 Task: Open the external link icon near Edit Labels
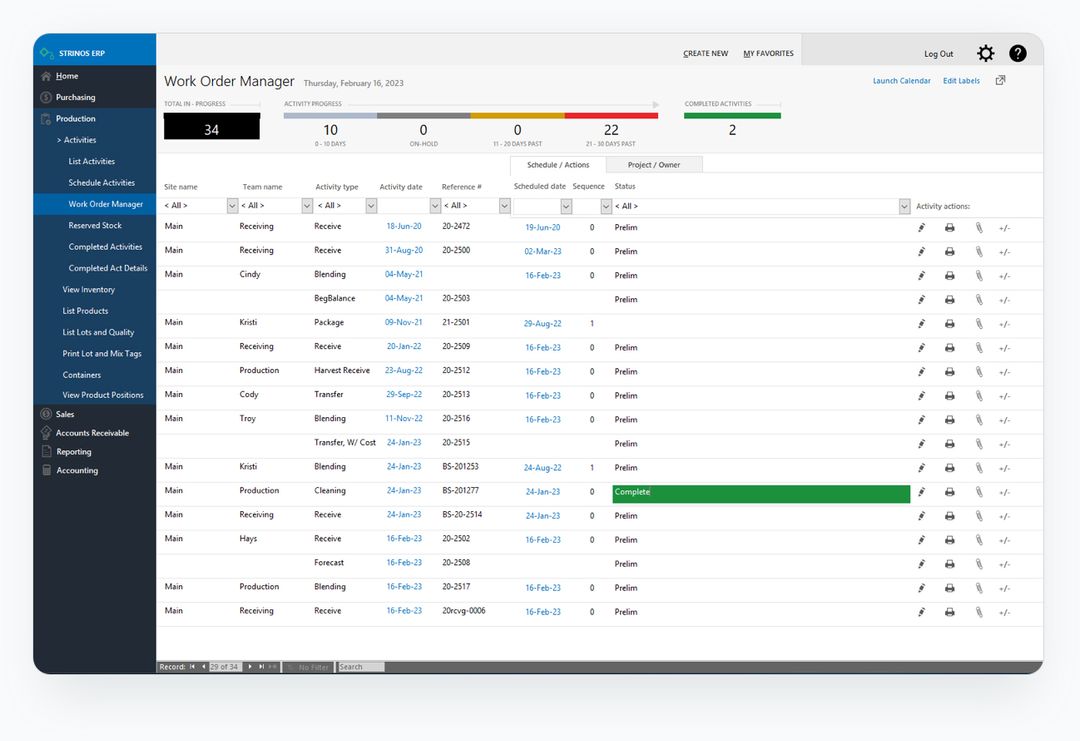click(1000, 80)
